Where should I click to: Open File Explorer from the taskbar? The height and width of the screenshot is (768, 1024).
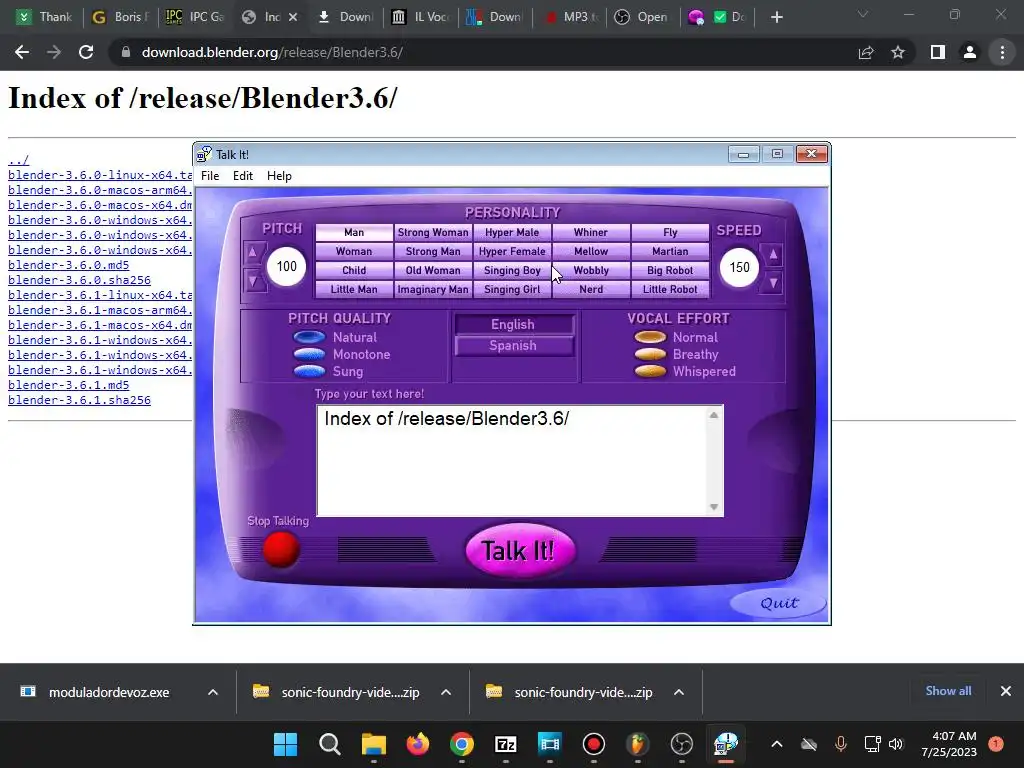click(374, 744)
